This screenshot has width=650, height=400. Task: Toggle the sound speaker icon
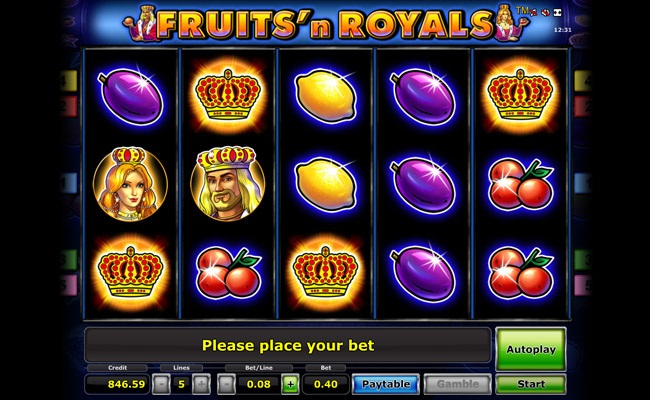tap(546, 13)
